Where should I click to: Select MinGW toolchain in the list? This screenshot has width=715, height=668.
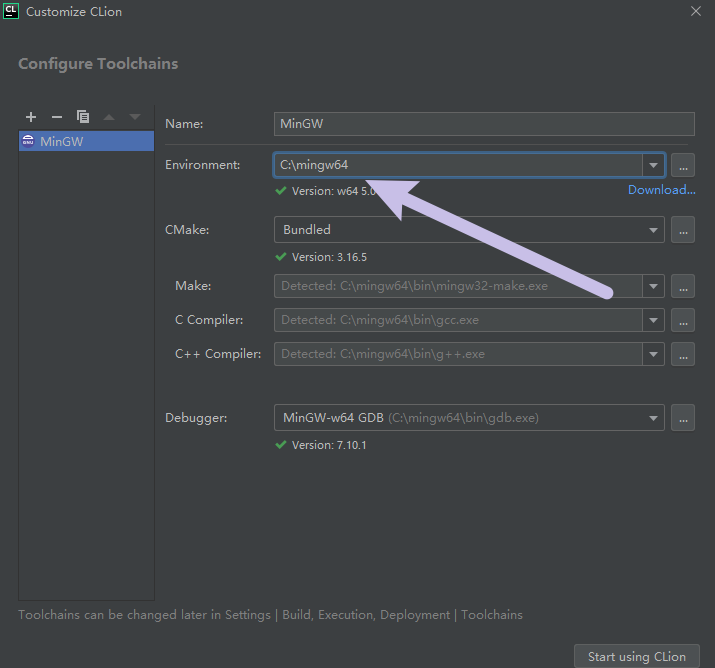click(86, 141)
